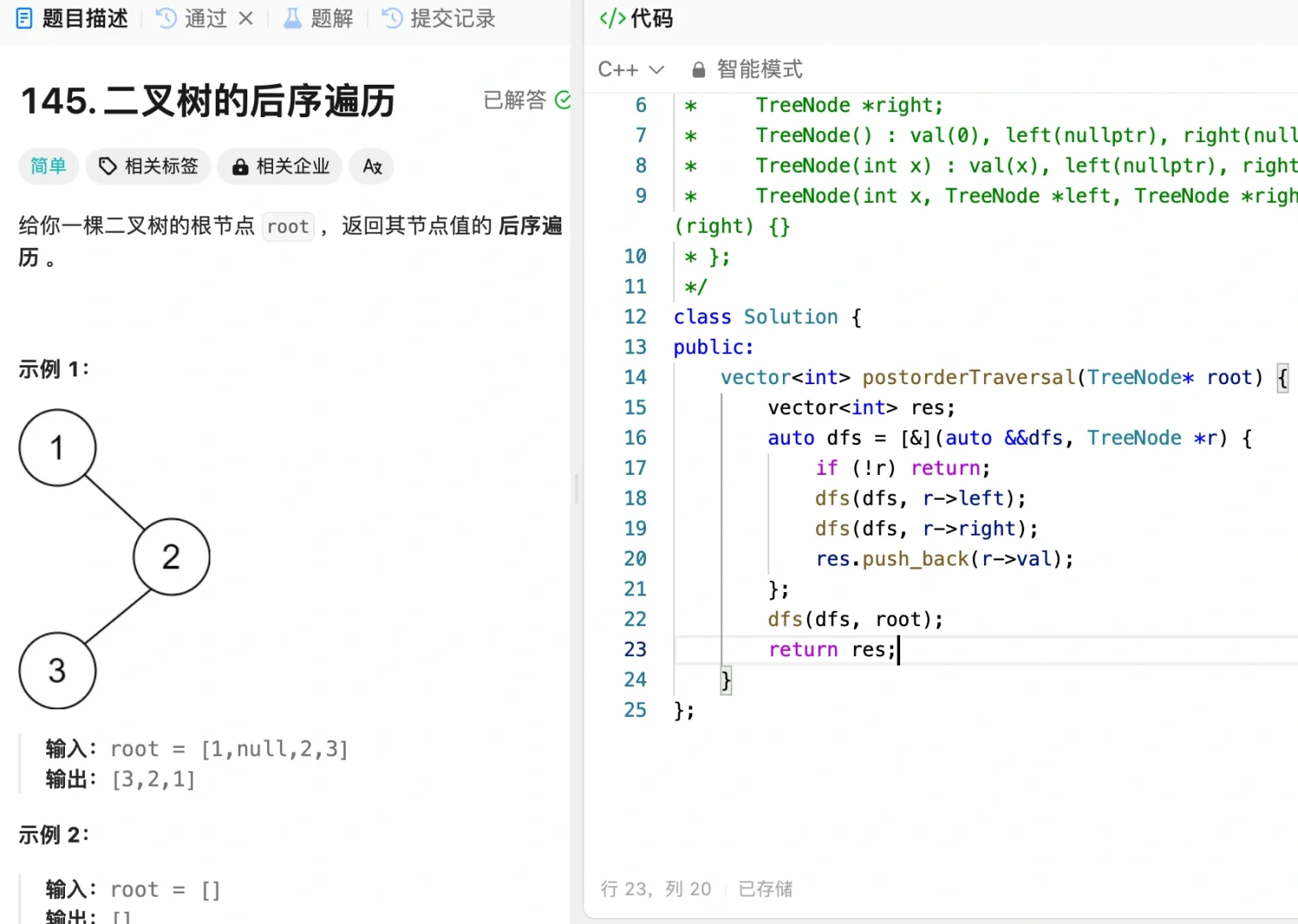This screenshot has height=924, width=1298.
Task: Click on 'res.push_back(r->val);' line
Action: pos(945,559)
